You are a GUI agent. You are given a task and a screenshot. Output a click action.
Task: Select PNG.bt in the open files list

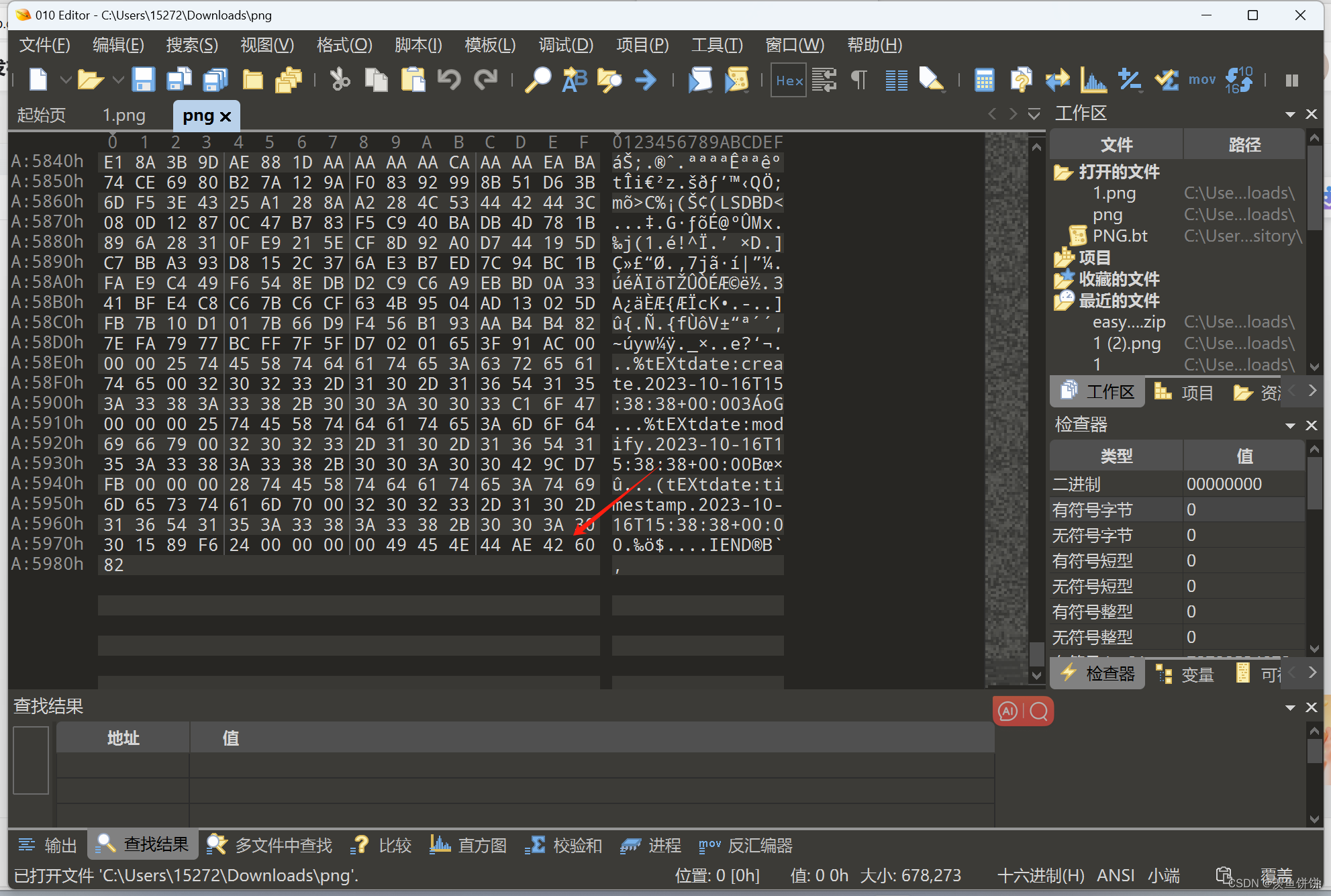(x=1120, y=236)
